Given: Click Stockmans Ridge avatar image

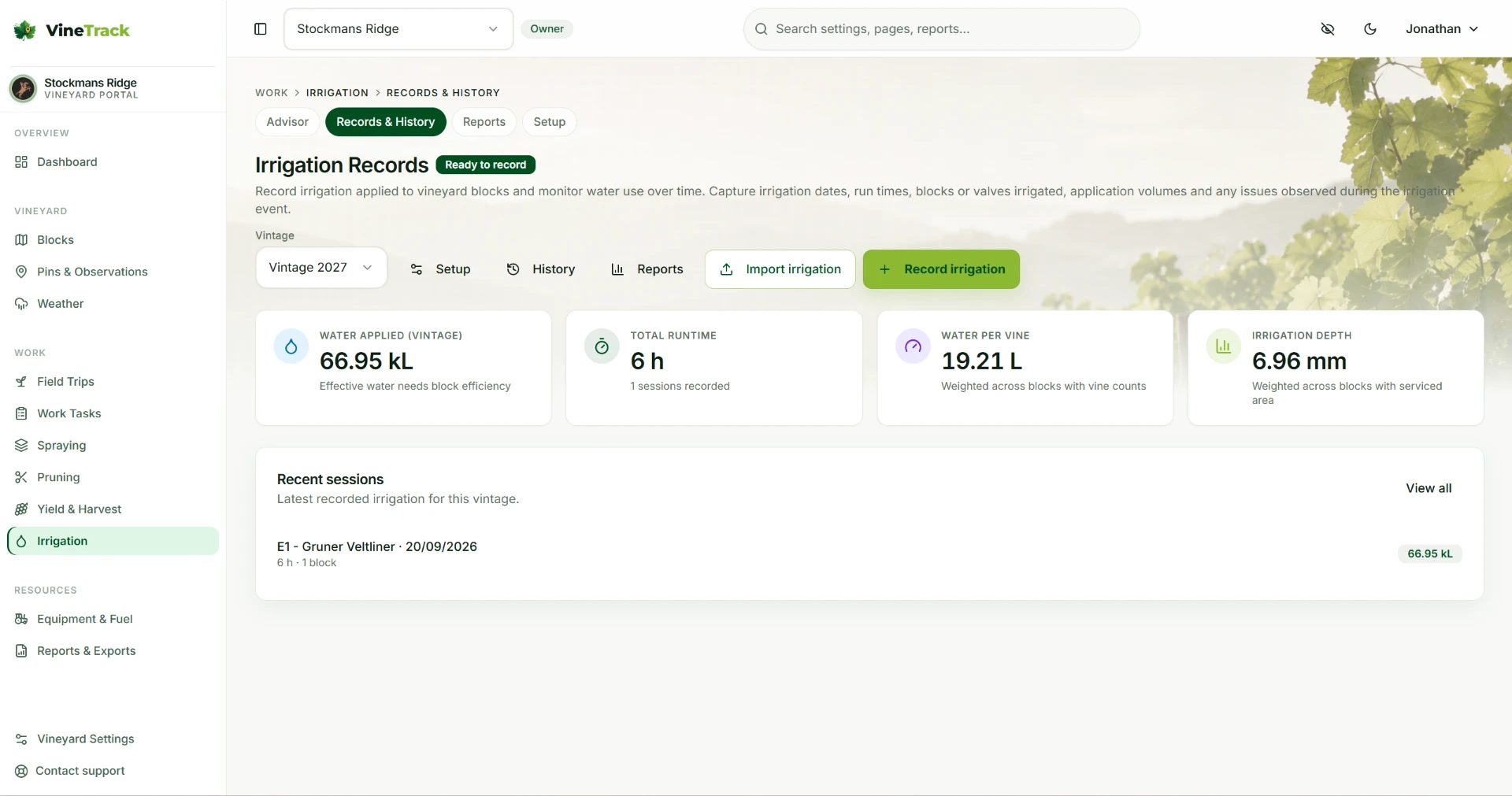Looking at the screenshot, I should [x=23, y=88].
